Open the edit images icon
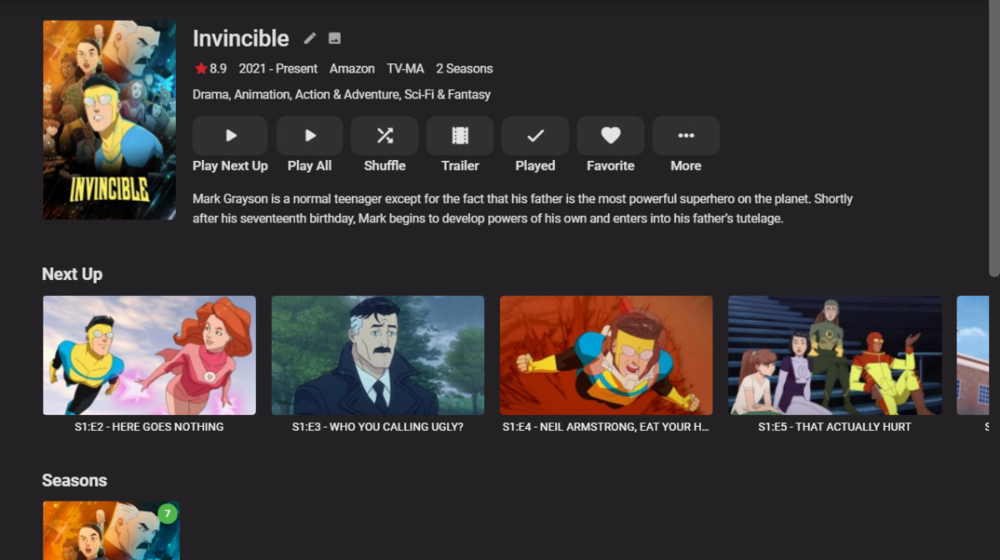Screen dimensions: 1000x560 [334, 38]
